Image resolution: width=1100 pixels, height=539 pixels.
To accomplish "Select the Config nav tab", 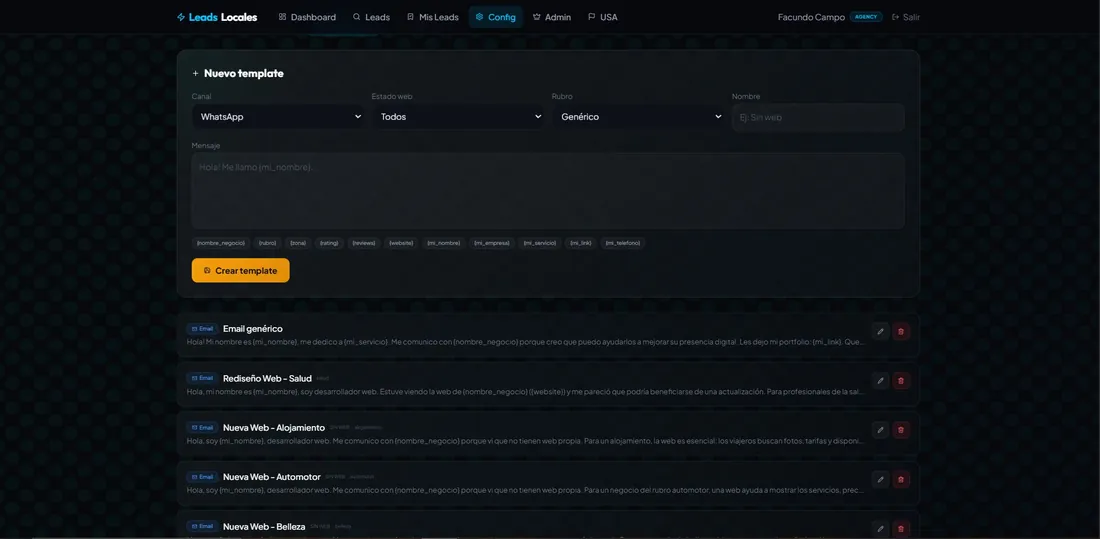I will [x=495, y=17].
